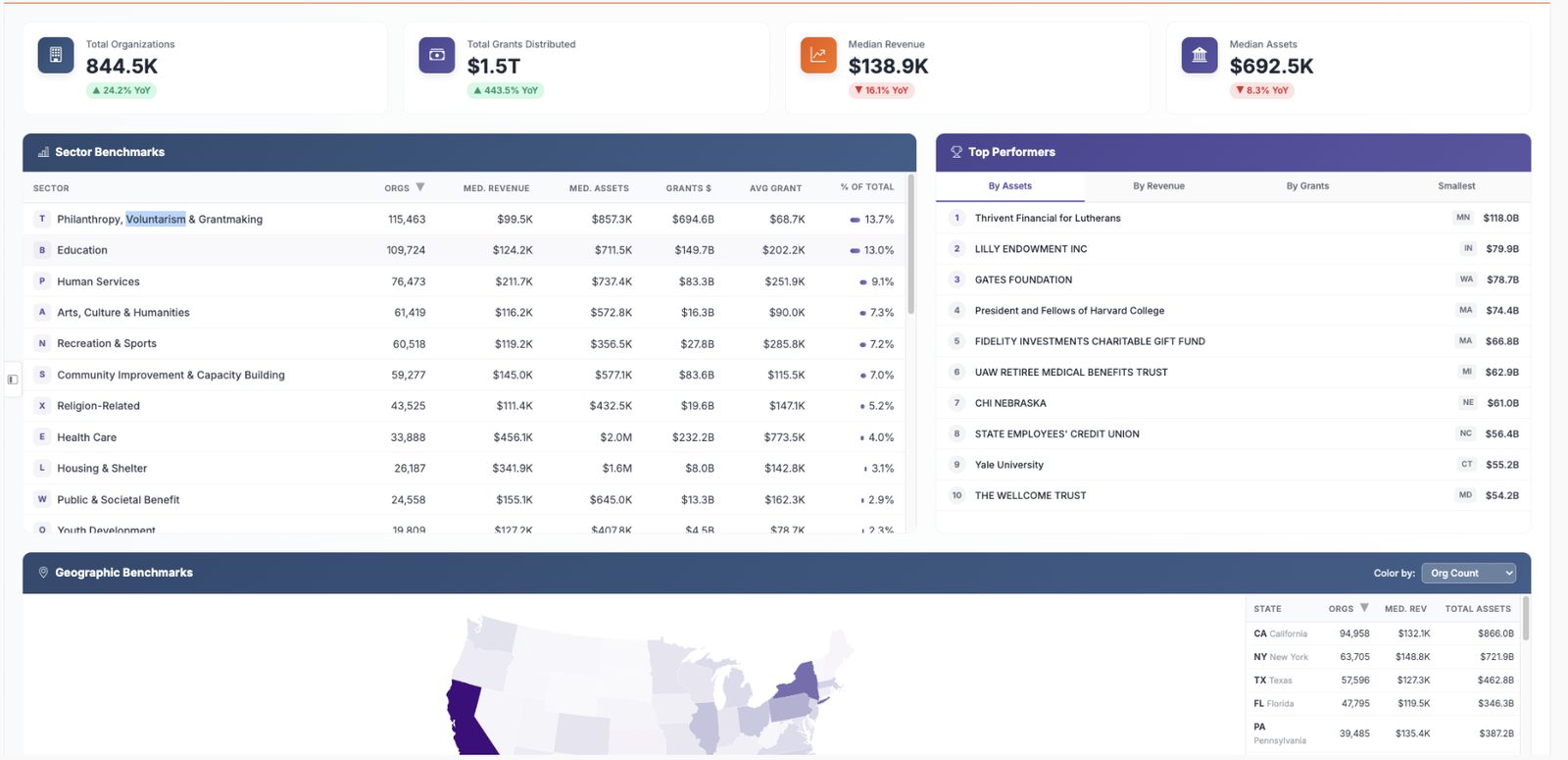Click the Sector Benchmarks bar chart icon
Image resolution: width=1568 pixels, height=760 pixels.
[43, 152]
